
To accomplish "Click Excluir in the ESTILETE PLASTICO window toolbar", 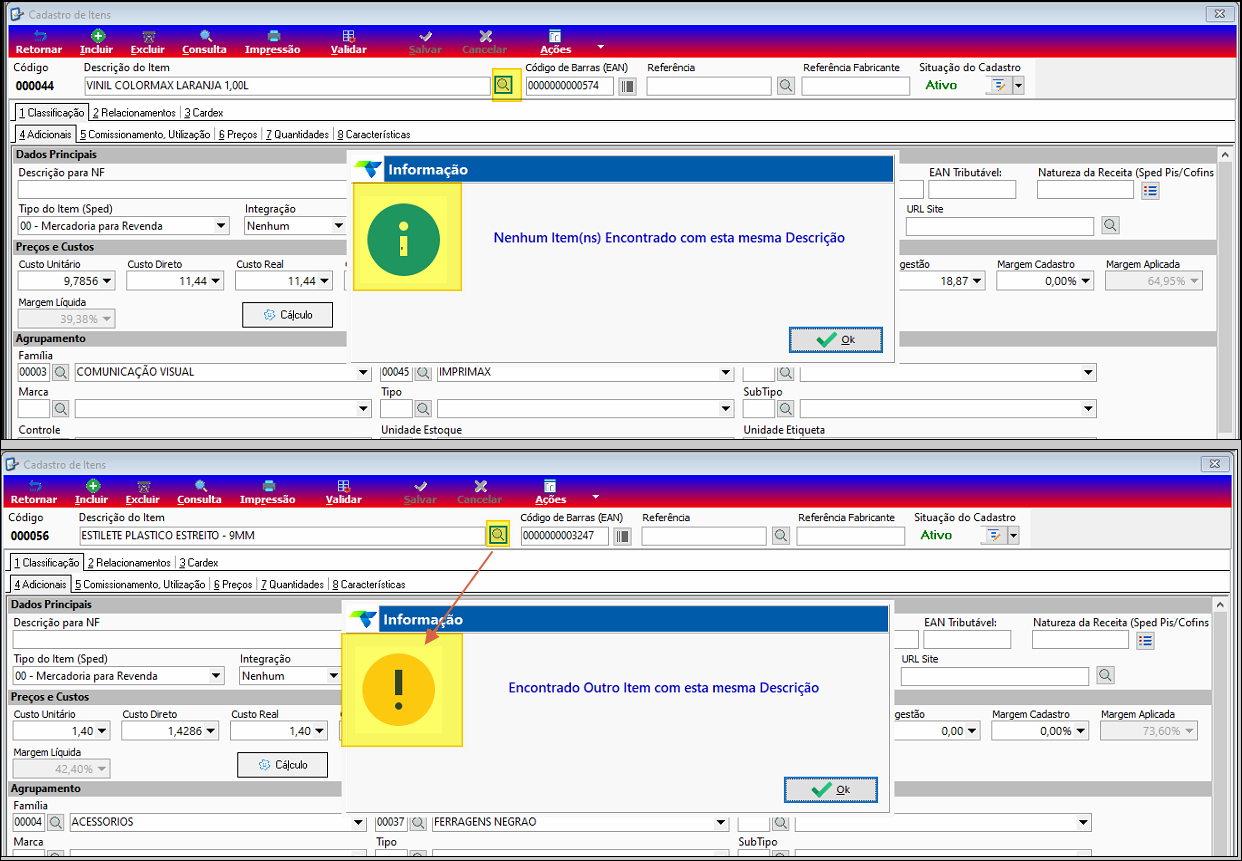I will pos(143,492).
